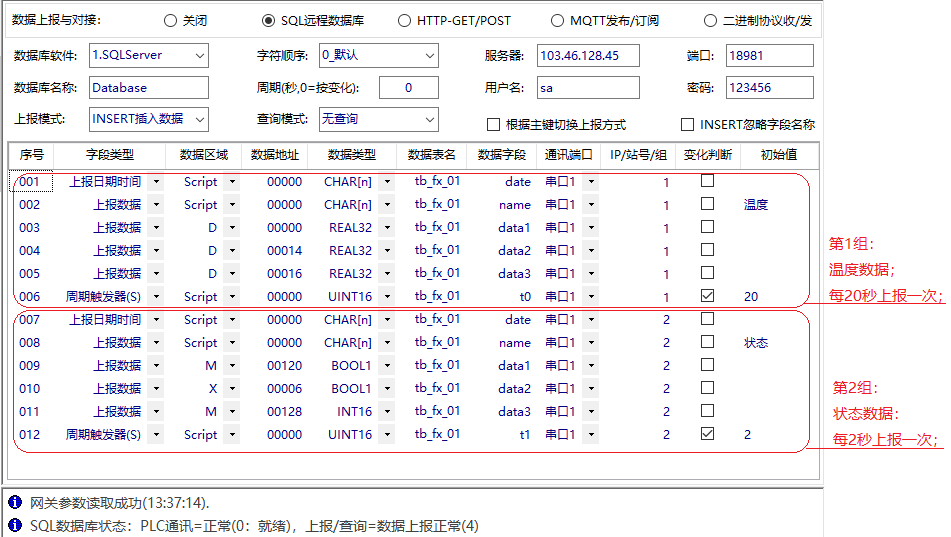Select the SQL远程数据库 radio option
This screenshot has height=537, width=951.
coord(268,20)
